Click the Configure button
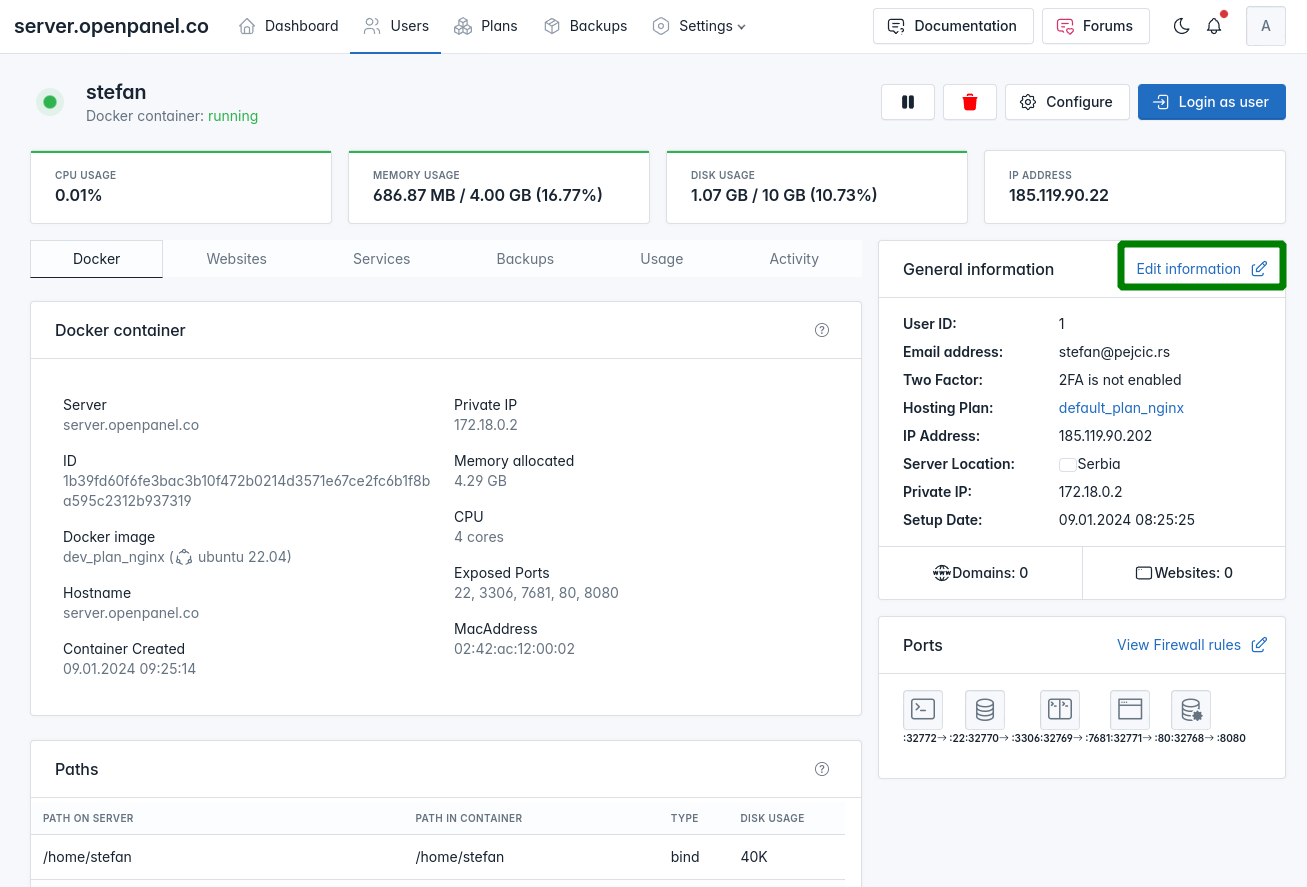This screenshot has height=887, width=1307. coord(1067,102)
